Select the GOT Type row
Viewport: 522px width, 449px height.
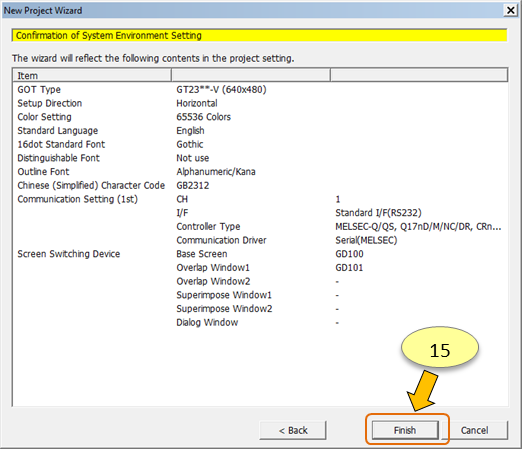tap(260, 90)
